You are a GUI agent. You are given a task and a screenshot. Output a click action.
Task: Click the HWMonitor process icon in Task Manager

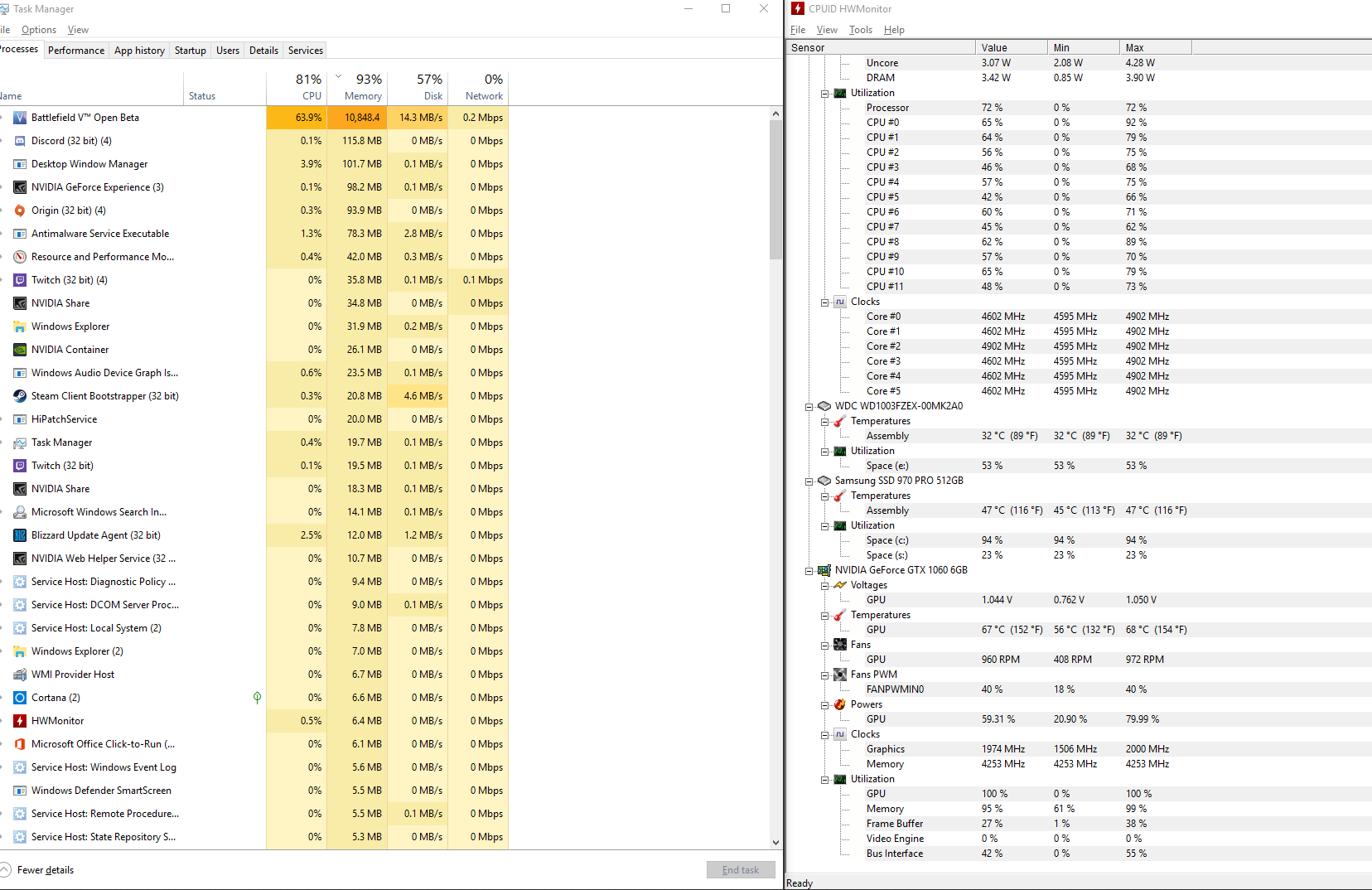(20, 721)
